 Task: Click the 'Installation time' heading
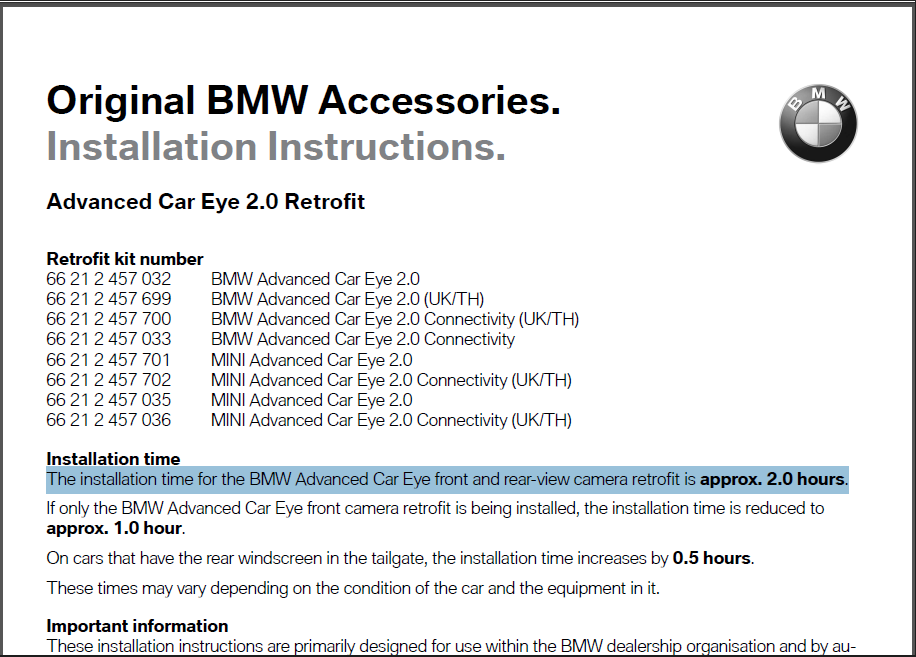coord(113,458)
